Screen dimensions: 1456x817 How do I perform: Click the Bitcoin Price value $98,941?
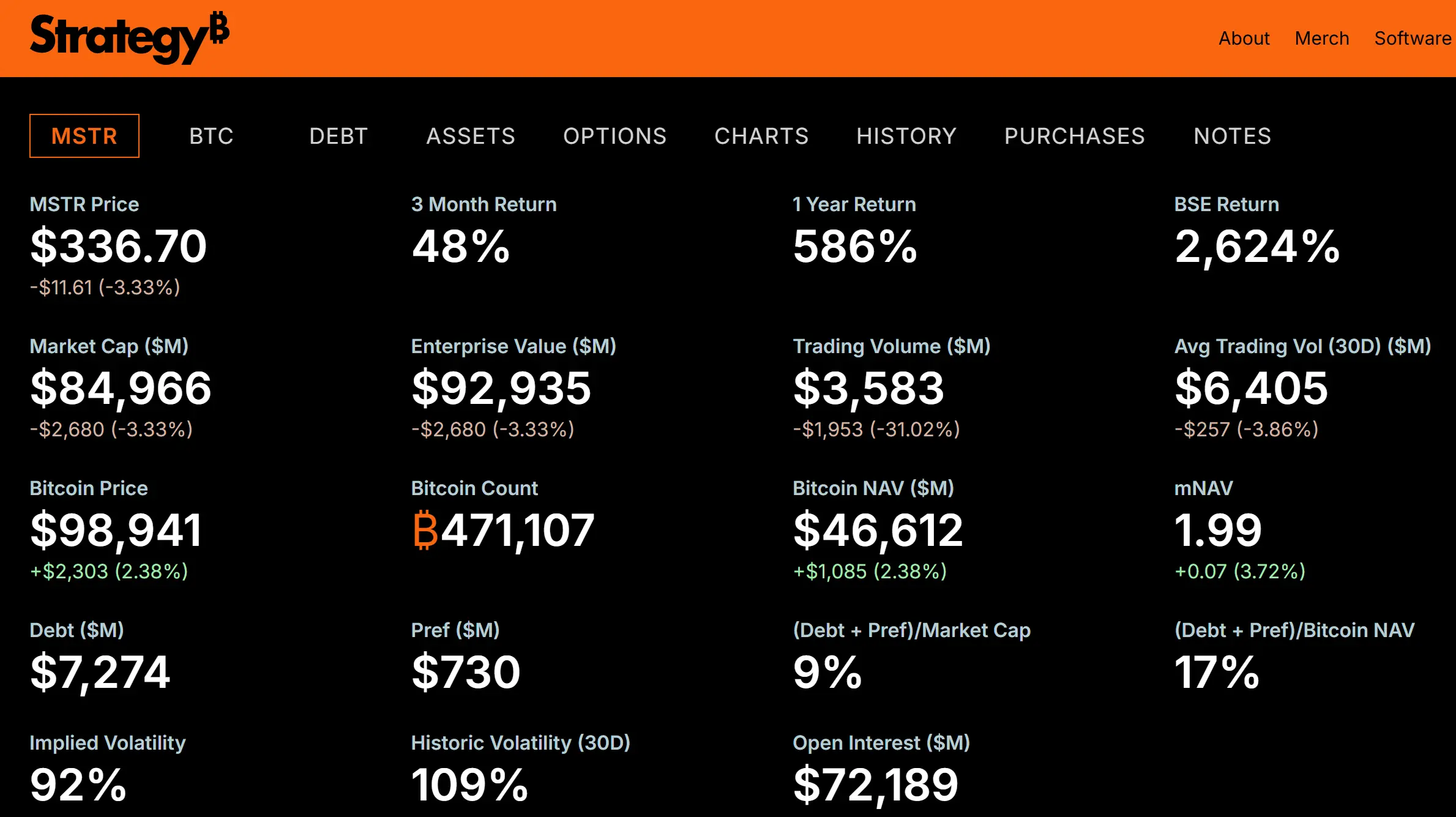116,531
